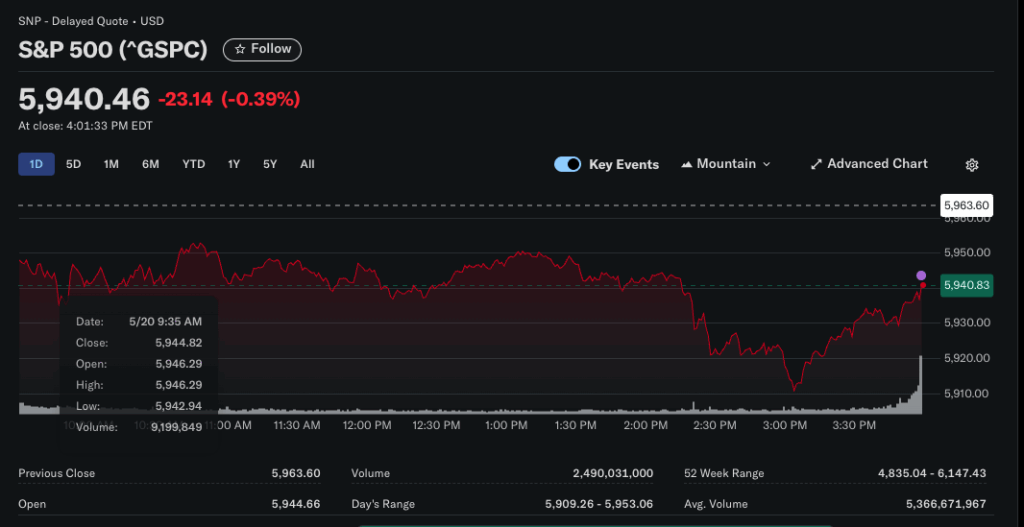
Task: Select the 5D time range tab
Action: 73,165
